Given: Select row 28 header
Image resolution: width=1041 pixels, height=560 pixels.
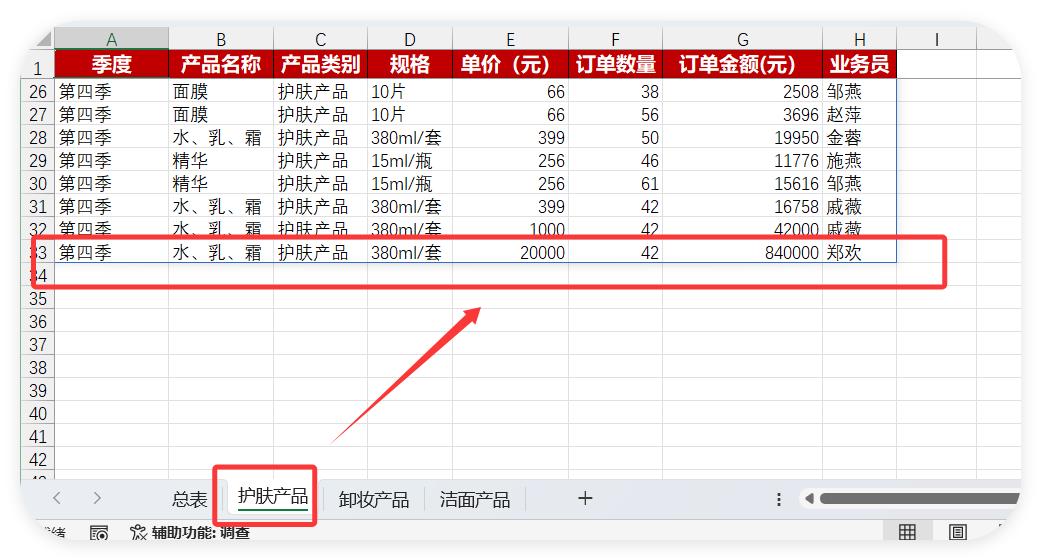Looking at the screenshot, I should (x=38, y=138).
